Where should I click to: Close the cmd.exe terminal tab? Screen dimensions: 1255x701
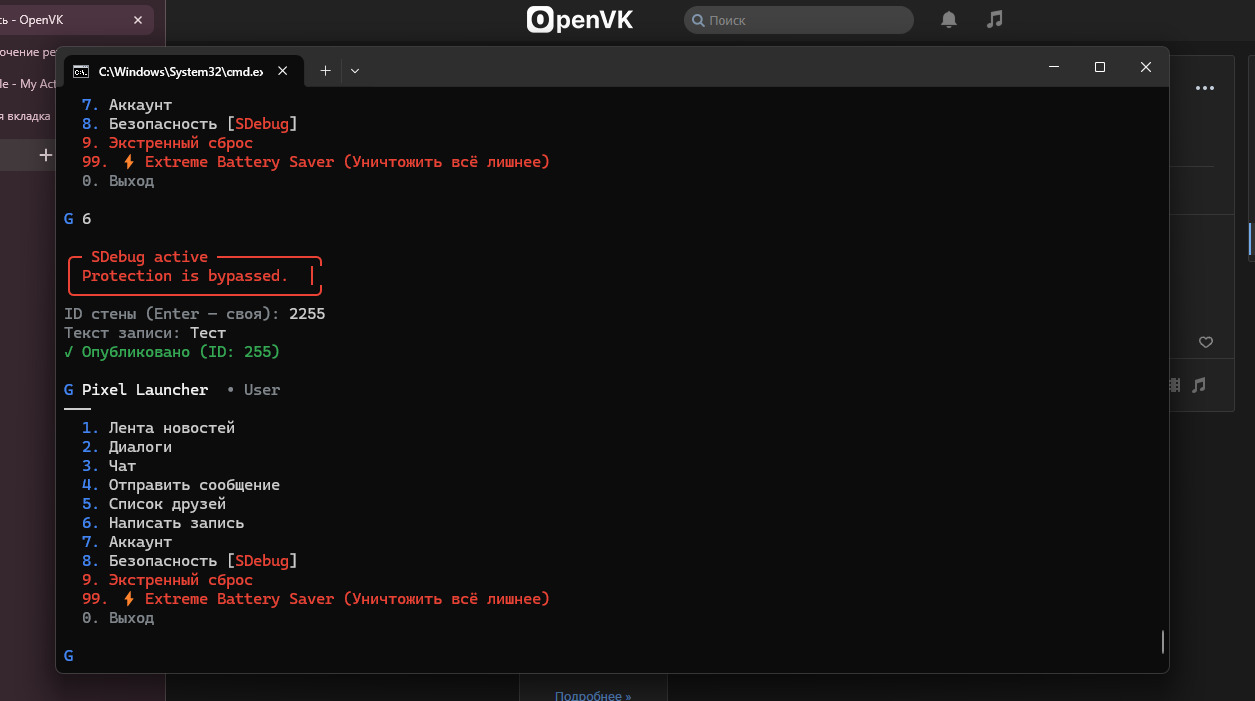tap(283, 71)
